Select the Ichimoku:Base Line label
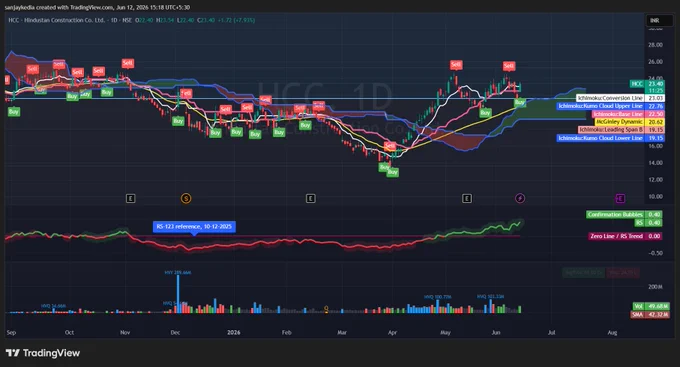Image resolution: width=680 pixels, height=367 pixels. (628, 114)
